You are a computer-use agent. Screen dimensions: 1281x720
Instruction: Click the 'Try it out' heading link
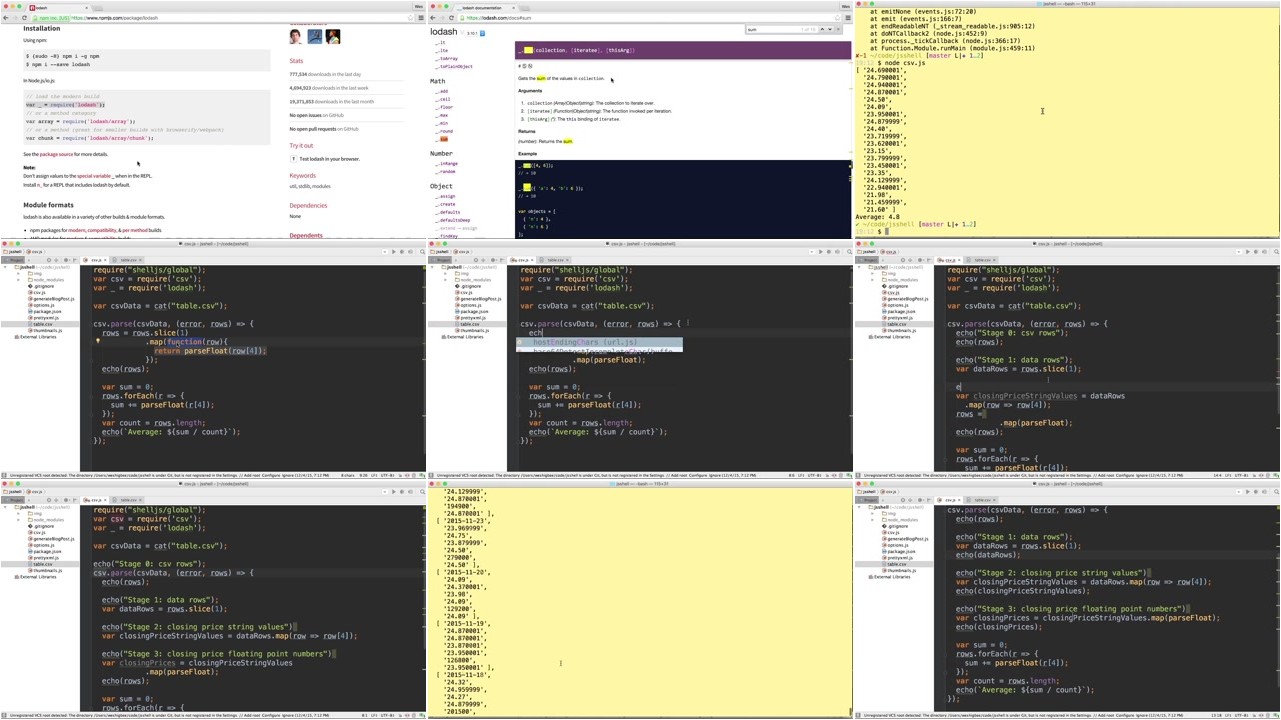(x=301, y=145)
